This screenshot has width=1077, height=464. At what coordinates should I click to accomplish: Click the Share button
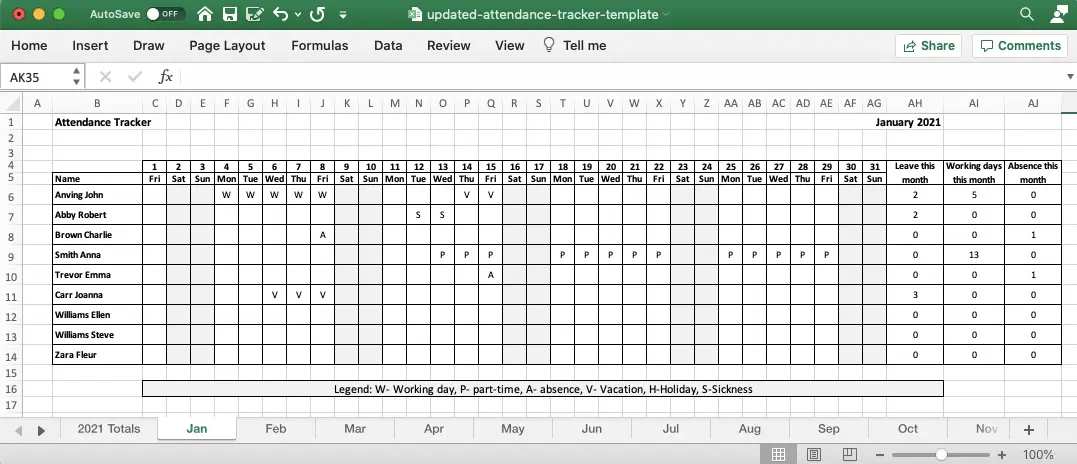(x=929, y=45)
